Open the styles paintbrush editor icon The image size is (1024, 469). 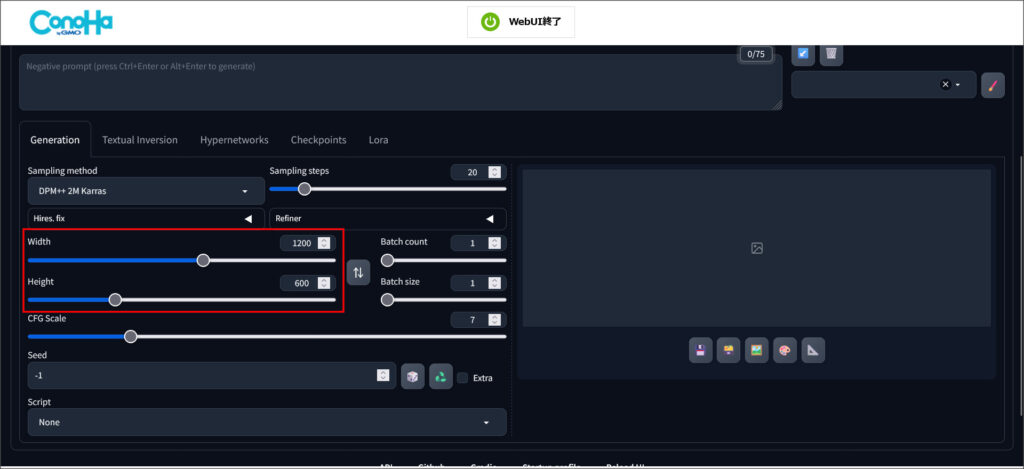coord(993,86)
